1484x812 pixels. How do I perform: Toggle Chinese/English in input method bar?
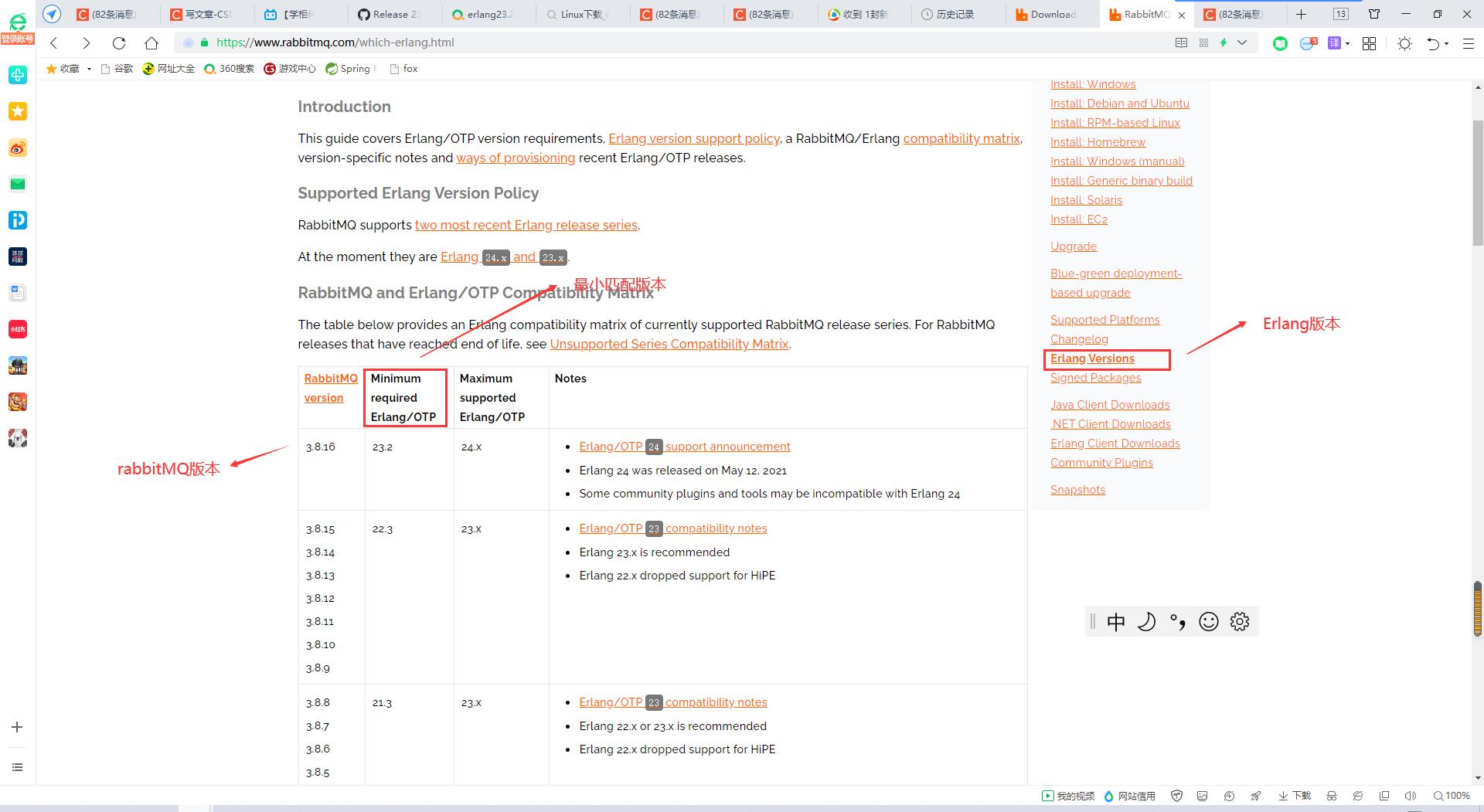(1115, 622)
